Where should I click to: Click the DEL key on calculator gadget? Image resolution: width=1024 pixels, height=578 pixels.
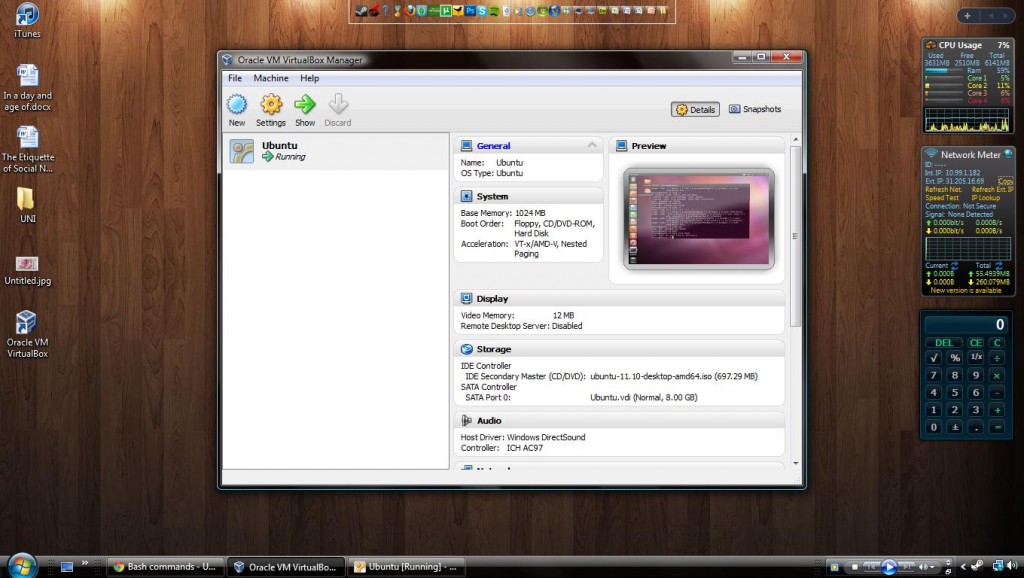click(944, 342)
